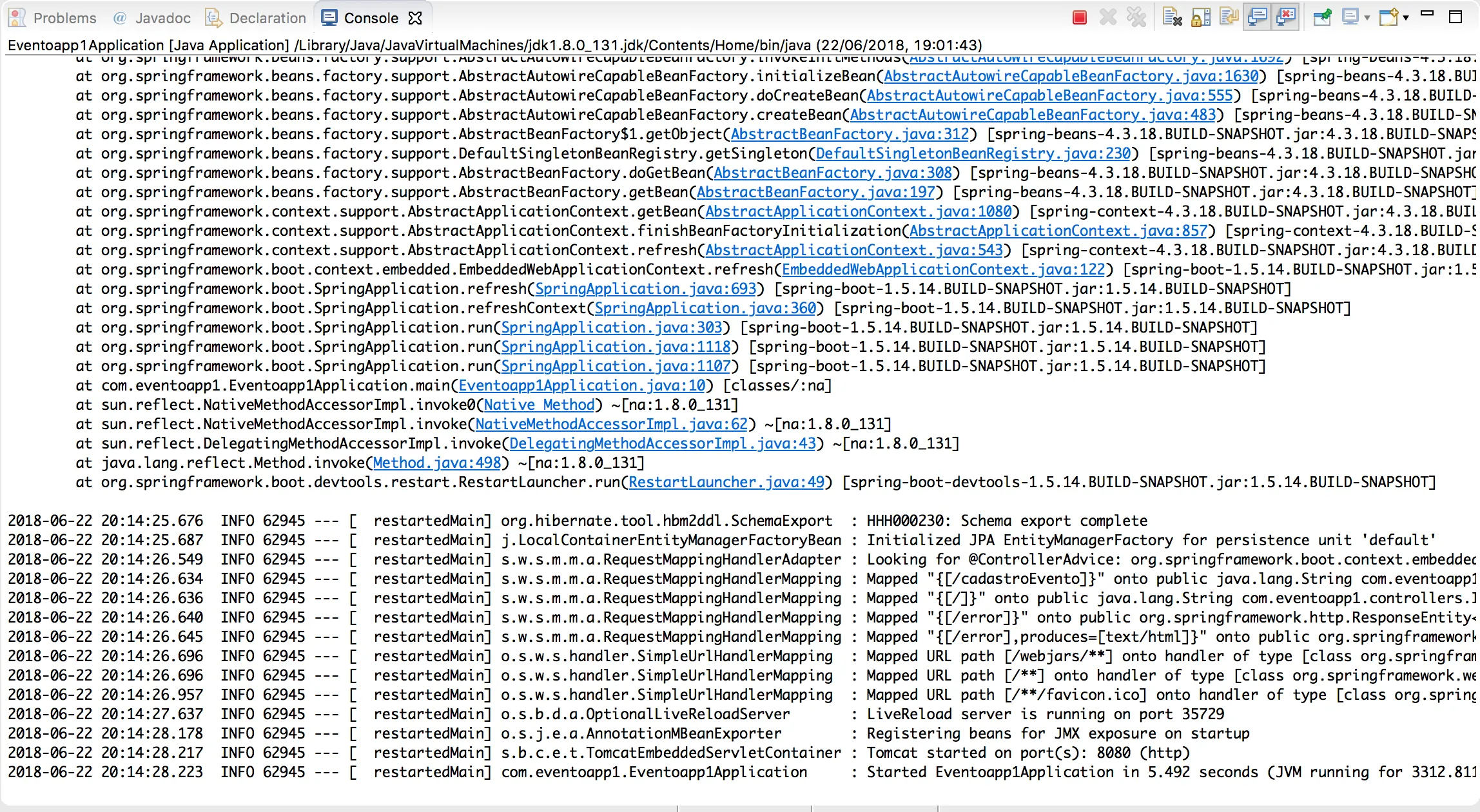Terminate the running application with red stop icon
Screen dimensions: 1480x812
tap(1080, 17)
